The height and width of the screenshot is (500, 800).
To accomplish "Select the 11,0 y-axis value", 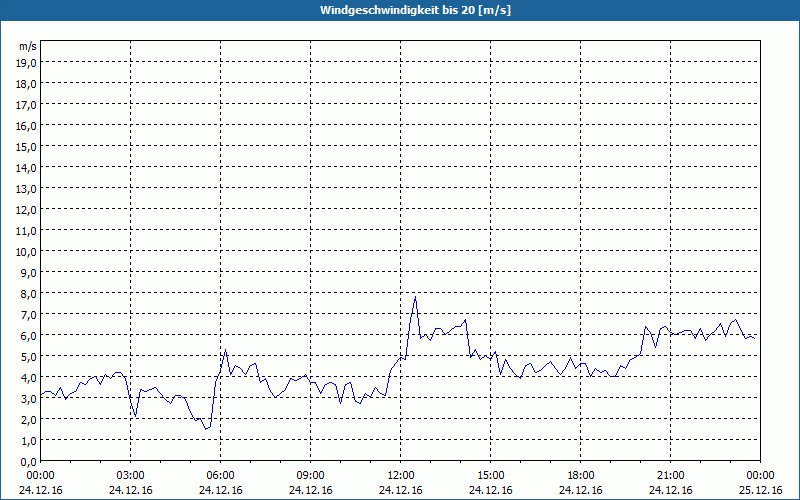I will (x=26, y=231).
